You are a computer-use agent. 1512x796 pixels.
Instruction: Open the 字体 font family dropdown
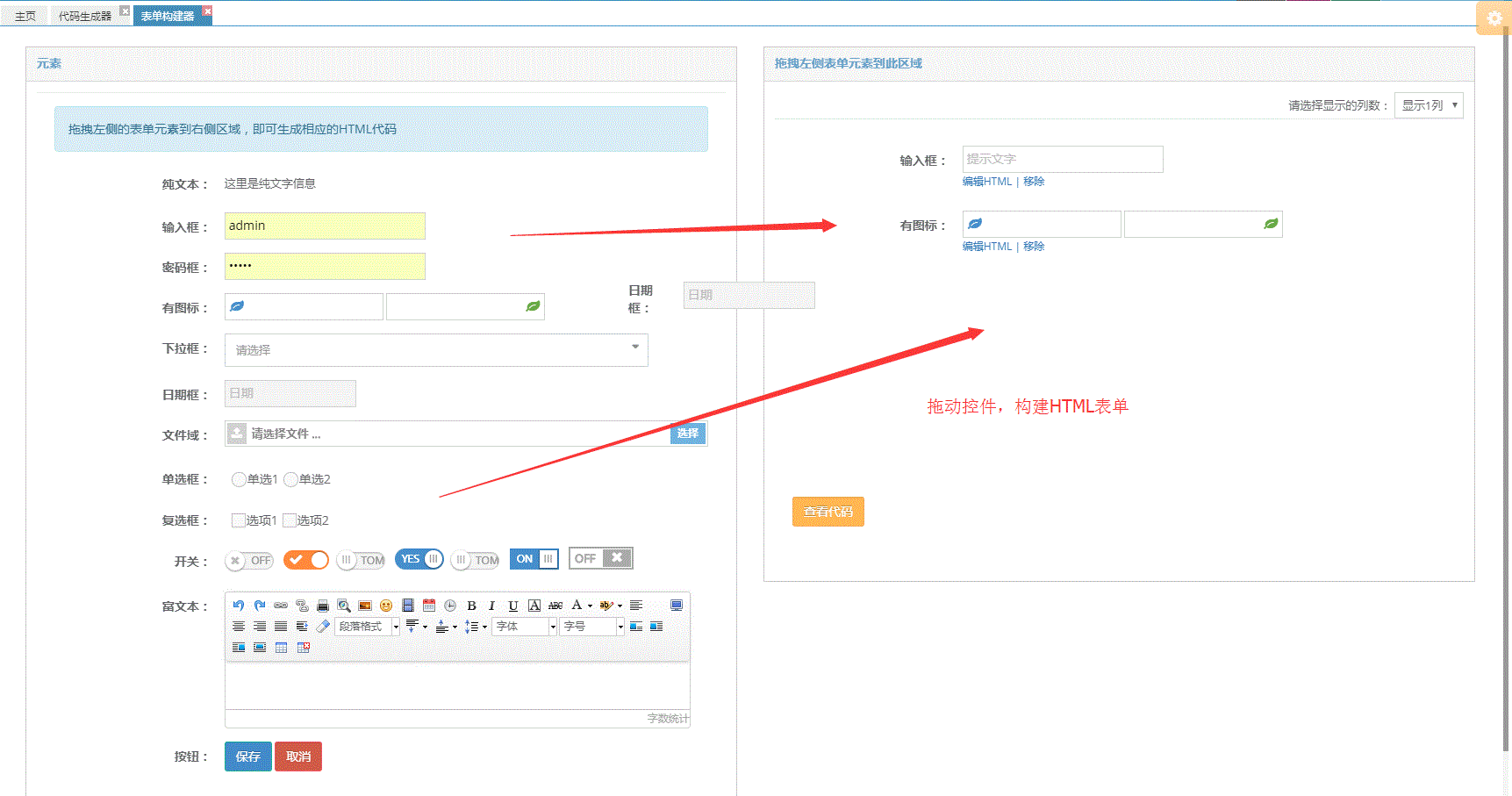point(525,627)
